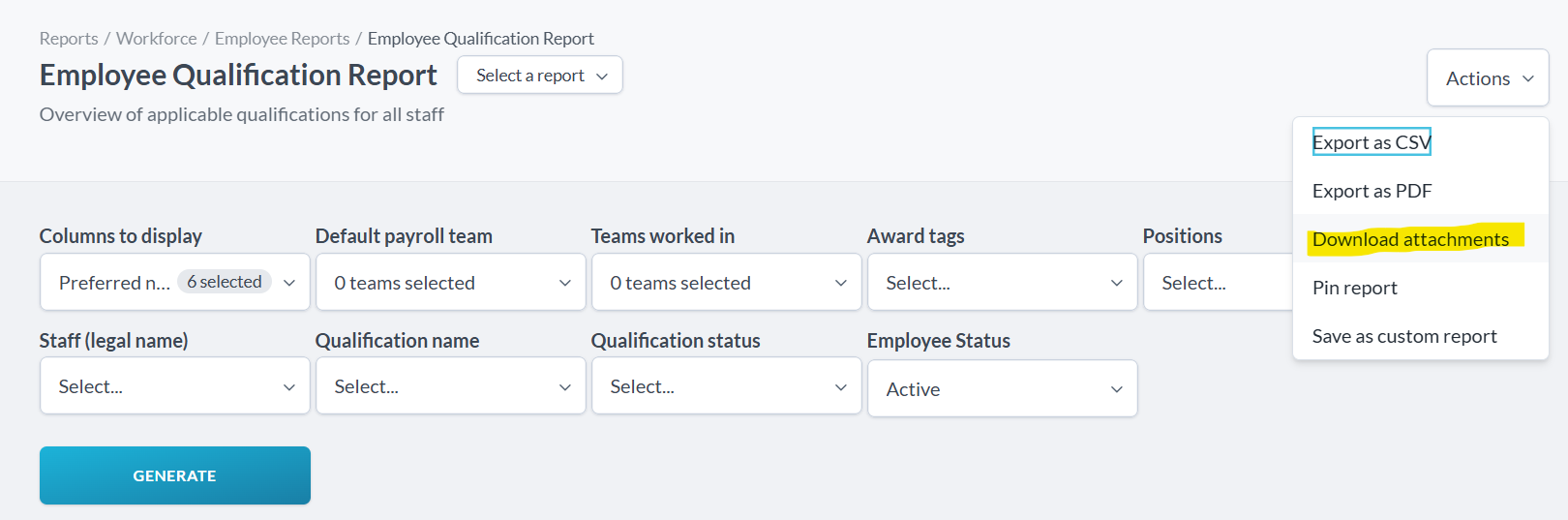
Task: Expand Staff (legal name) dropdown
Action: coord(175,386)
